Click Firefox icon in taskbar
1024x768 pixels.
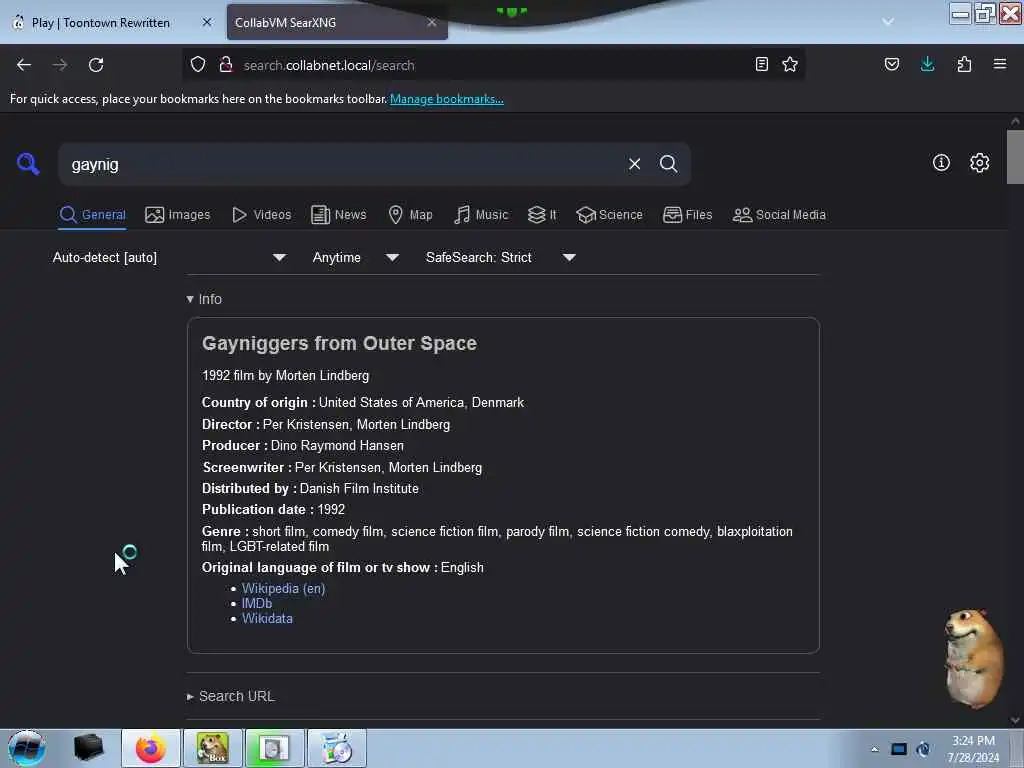click(151, 748)
